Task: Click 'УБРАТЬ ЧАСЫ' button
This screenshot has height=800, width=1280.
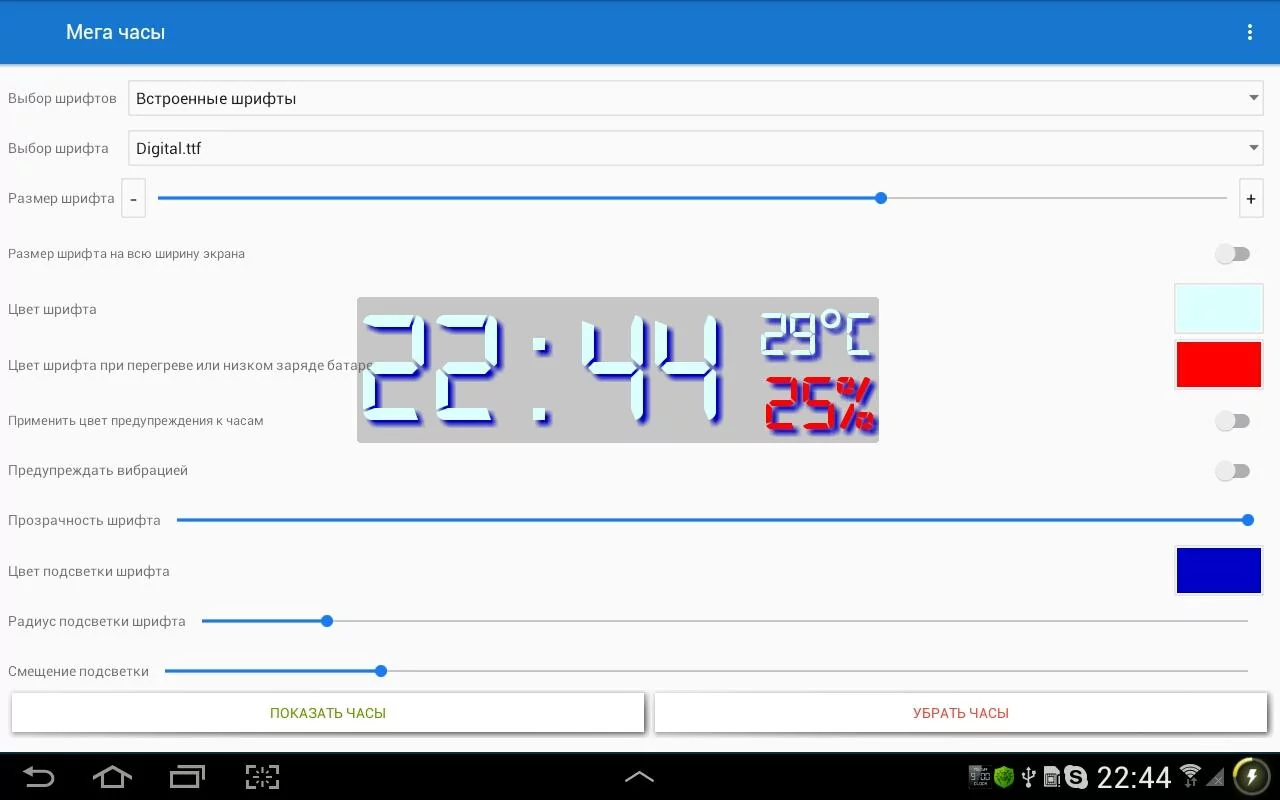Action: [x=961, y=713]
